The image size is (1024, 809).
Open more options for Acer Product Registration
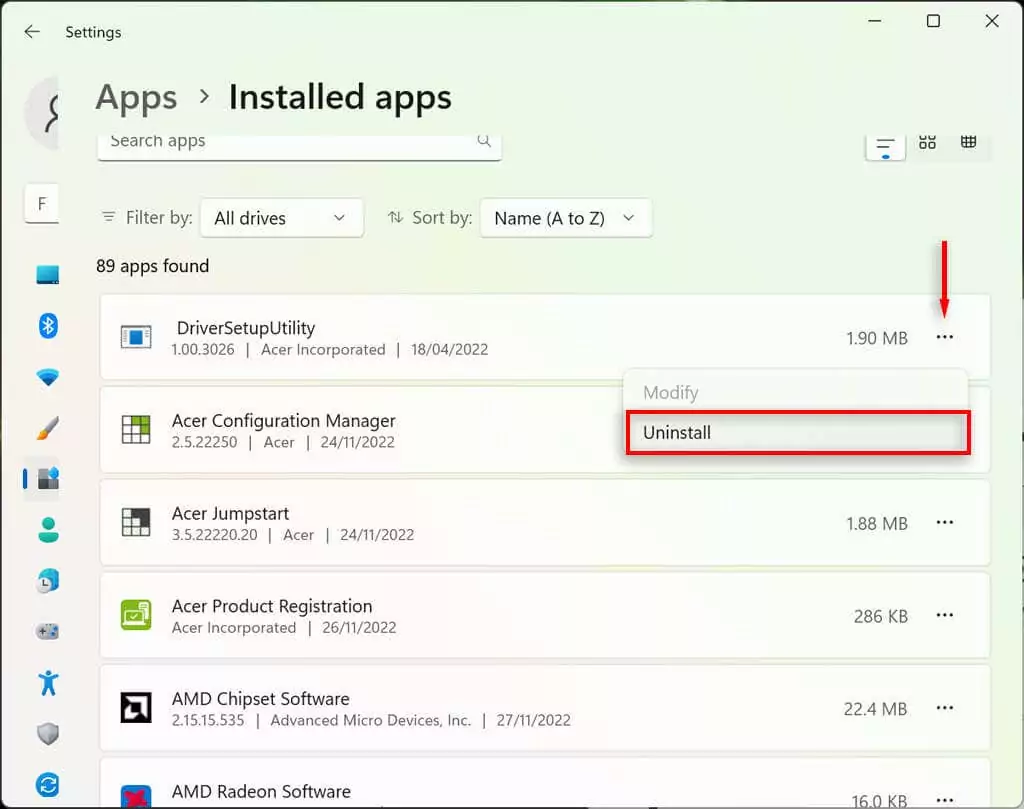coord(944,615)
